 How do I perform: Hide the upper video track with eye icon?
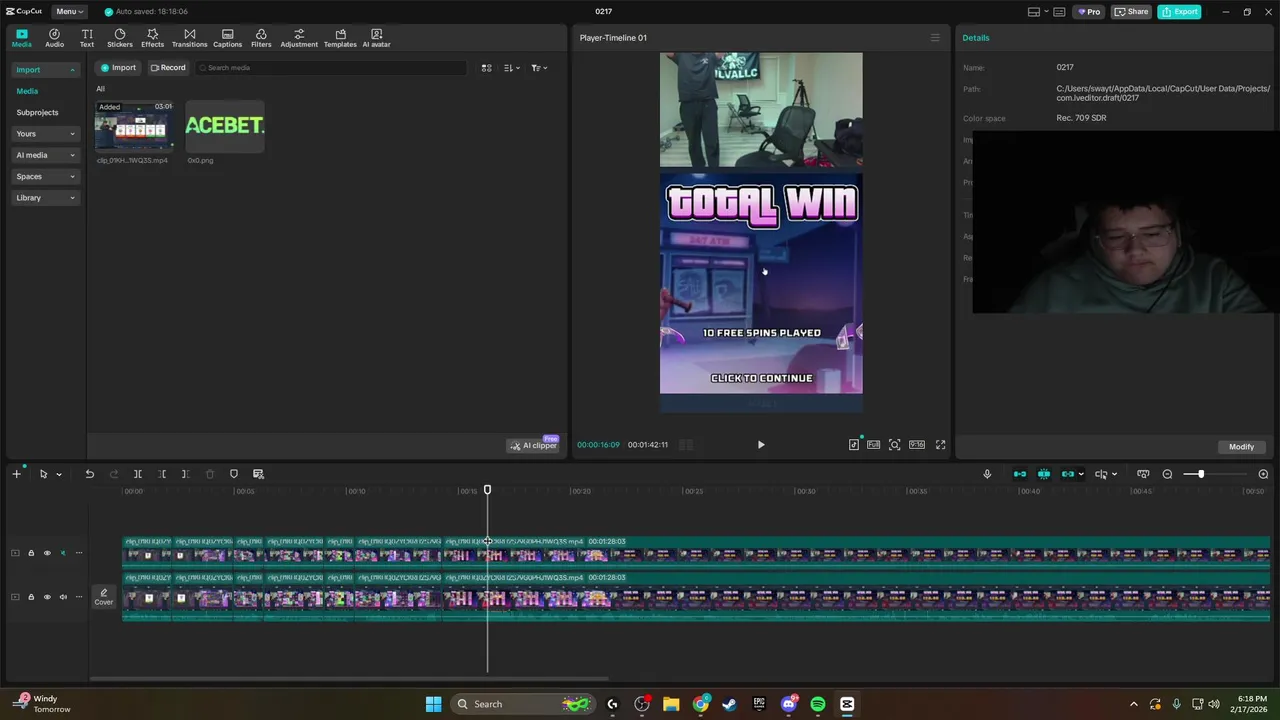pyautogui.click(x=47, y=553)
